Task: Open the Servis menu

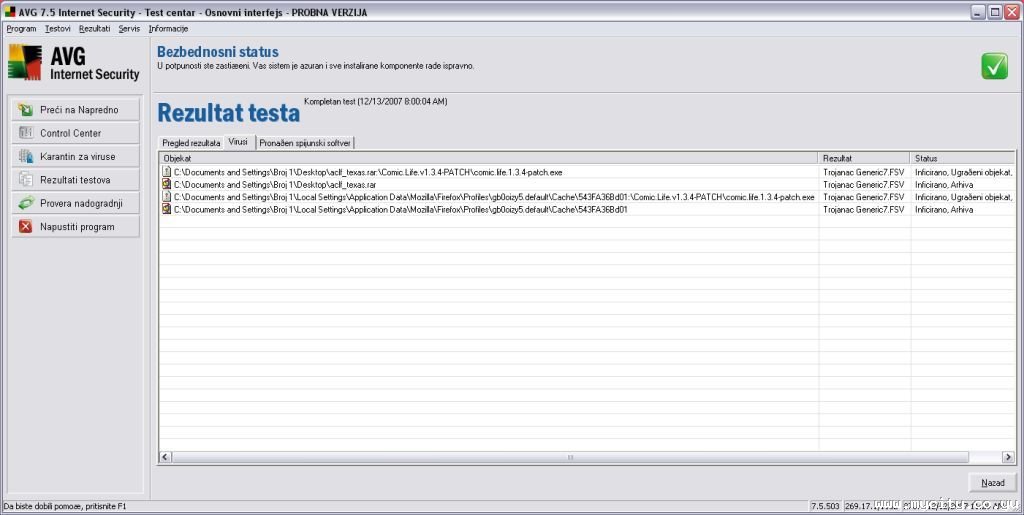Action: coord(129,29)
